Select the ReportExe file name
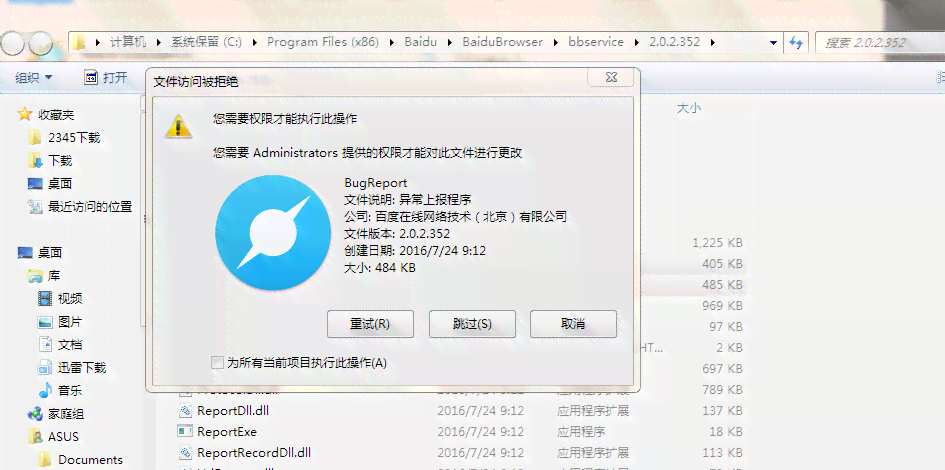Screen dimensions: 945x470 [227, 432]
